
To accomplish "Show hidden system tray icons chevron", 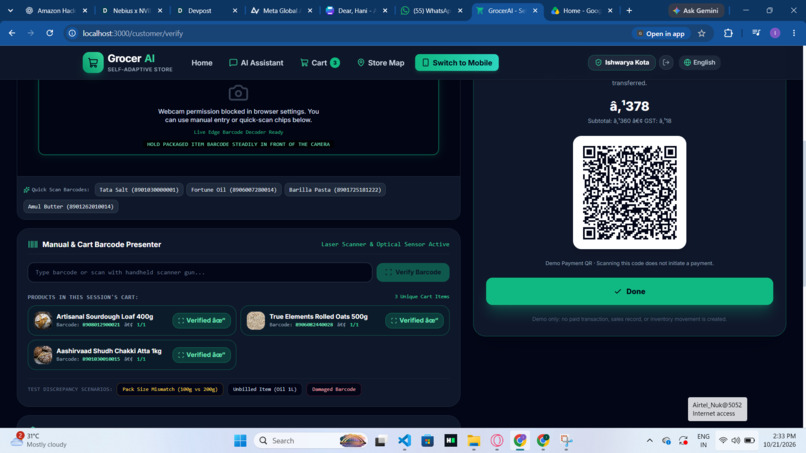I will click(x=650, y=441).
